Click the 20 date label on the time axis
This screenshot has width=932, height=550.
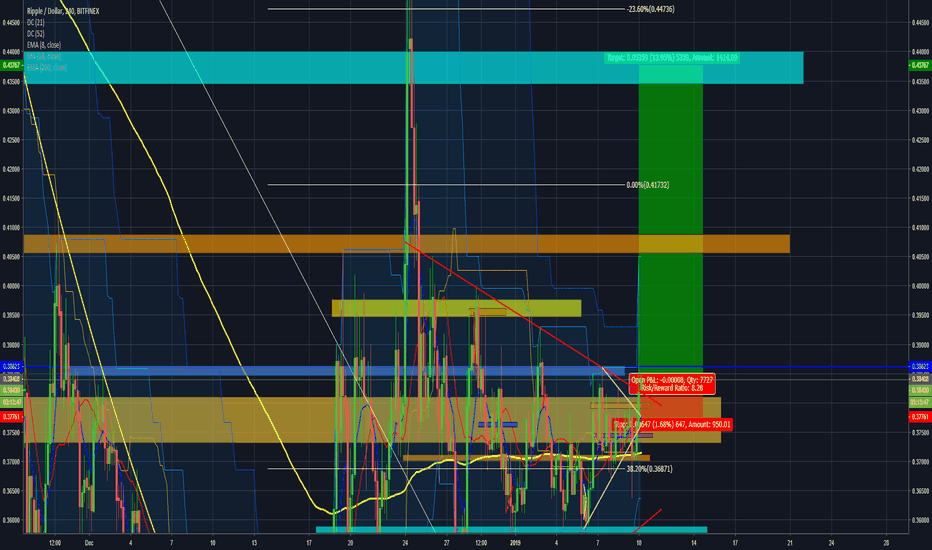[x=350, y=542]
